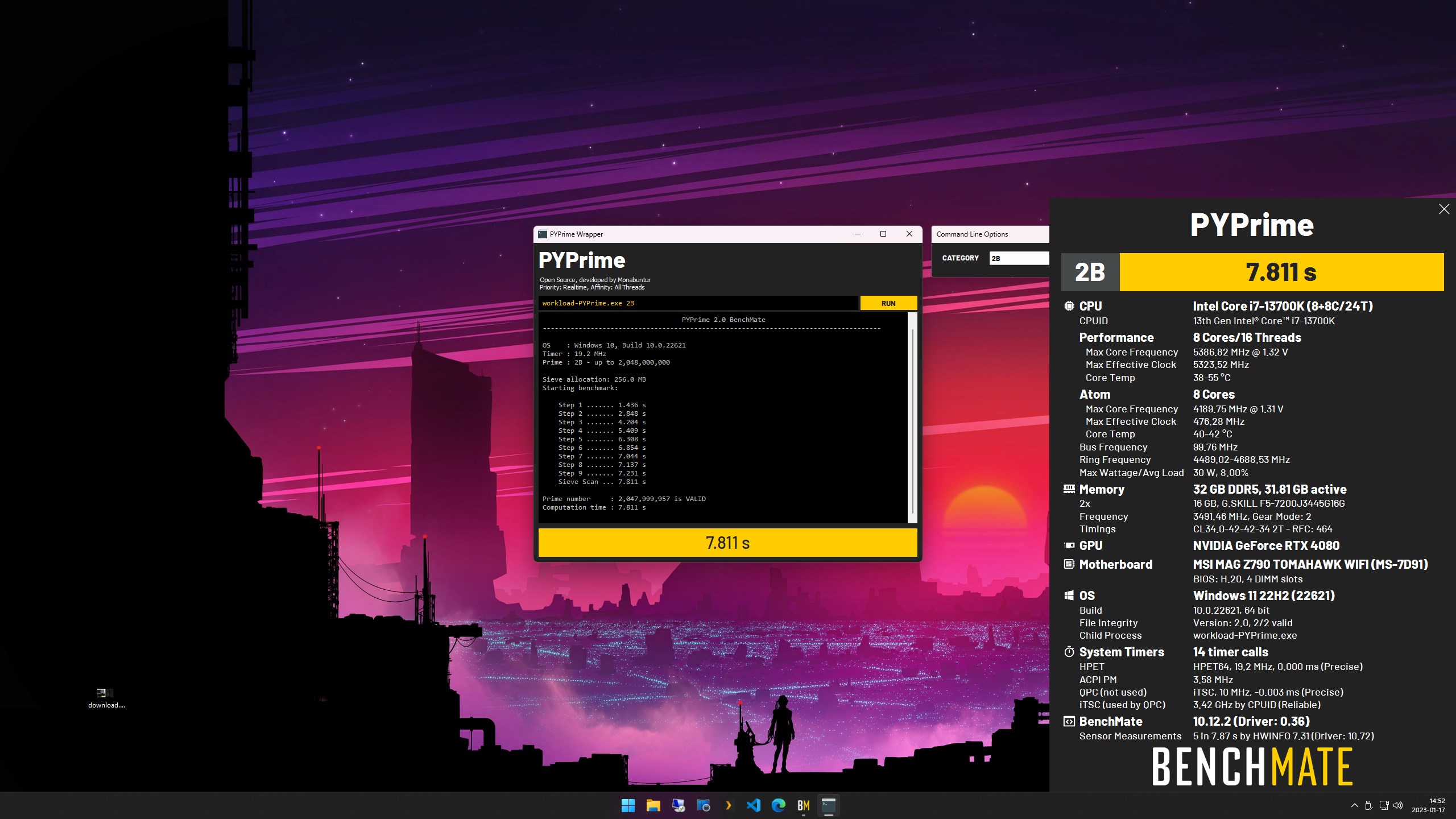Click the 2B category badge in result panel
The image size is (1456, 819).
[x=1090, y=272]
